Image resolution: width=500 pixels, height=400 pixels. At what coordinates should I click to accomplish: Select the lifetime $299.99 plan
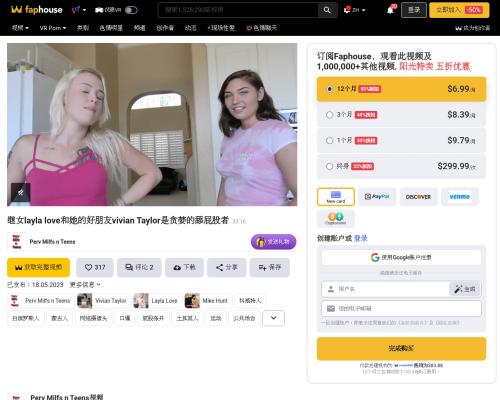click(401, 166)
